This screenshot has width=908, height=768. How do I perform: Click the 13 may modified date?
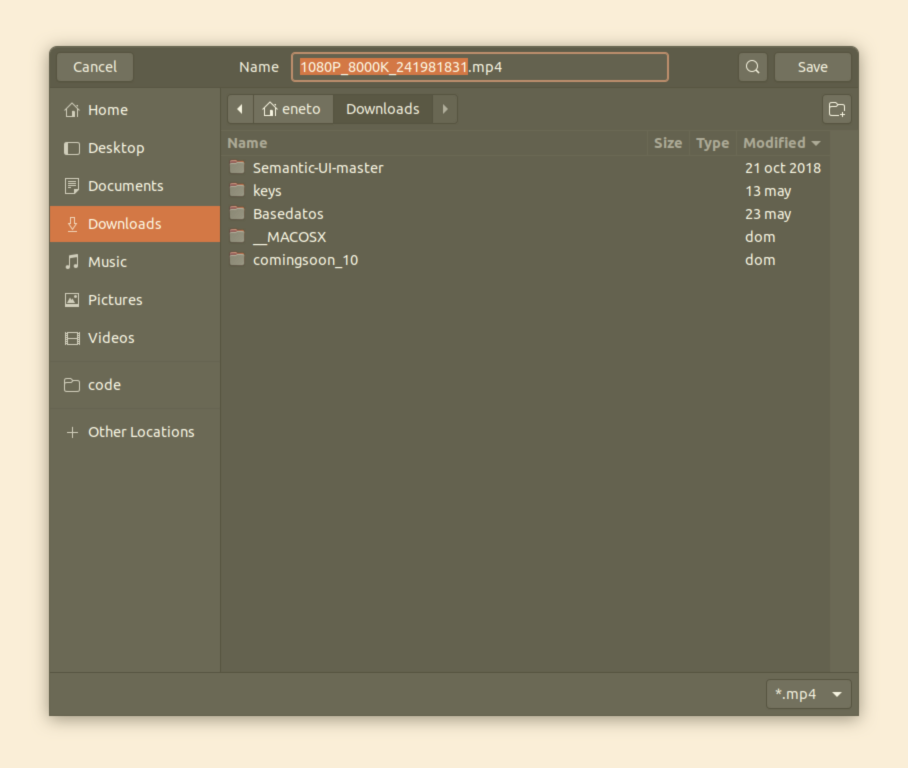[768, 191]
